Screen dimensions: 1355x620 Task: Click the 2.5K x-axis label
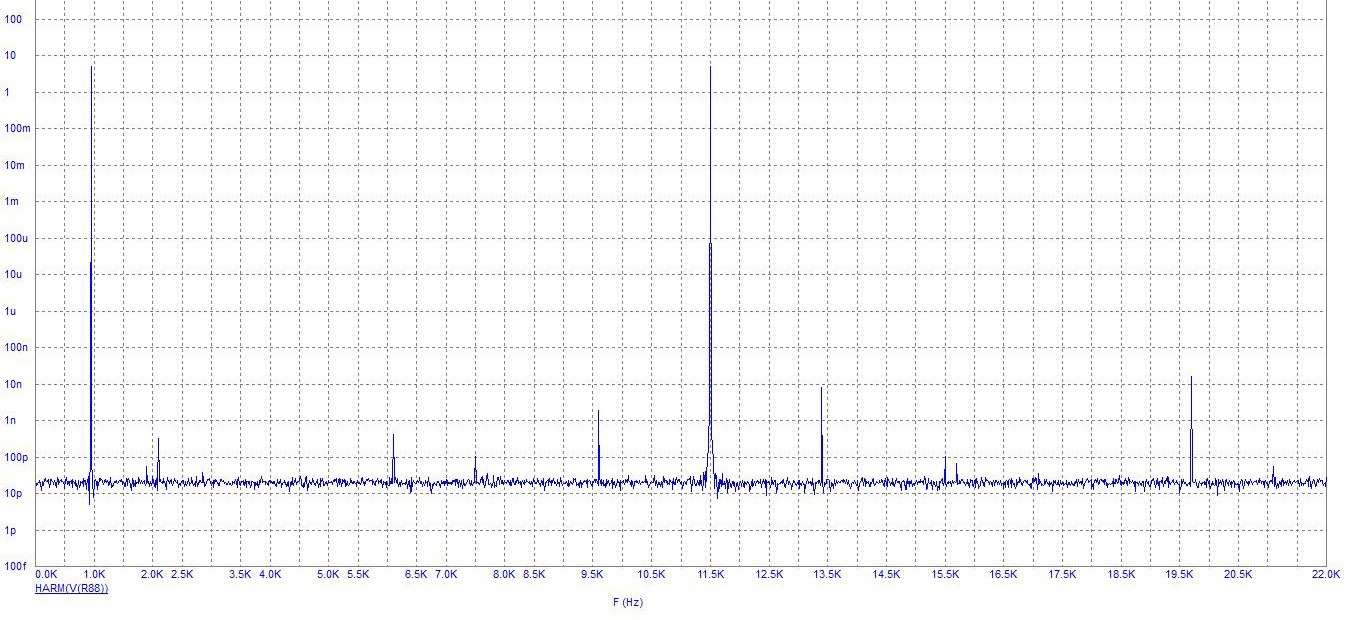[x=182, y=575]
